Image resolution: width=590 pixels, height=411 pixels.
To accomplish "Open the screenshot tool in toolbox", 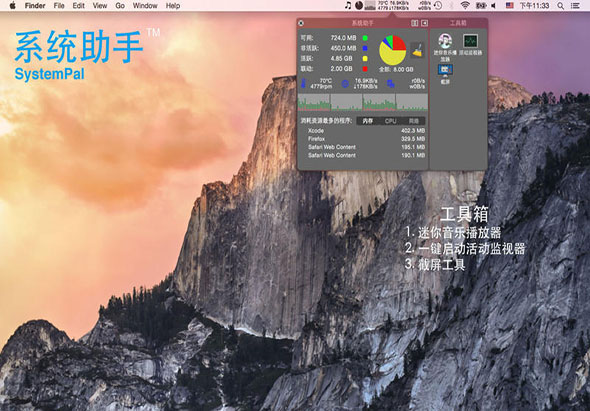I will tap(445, 74).
